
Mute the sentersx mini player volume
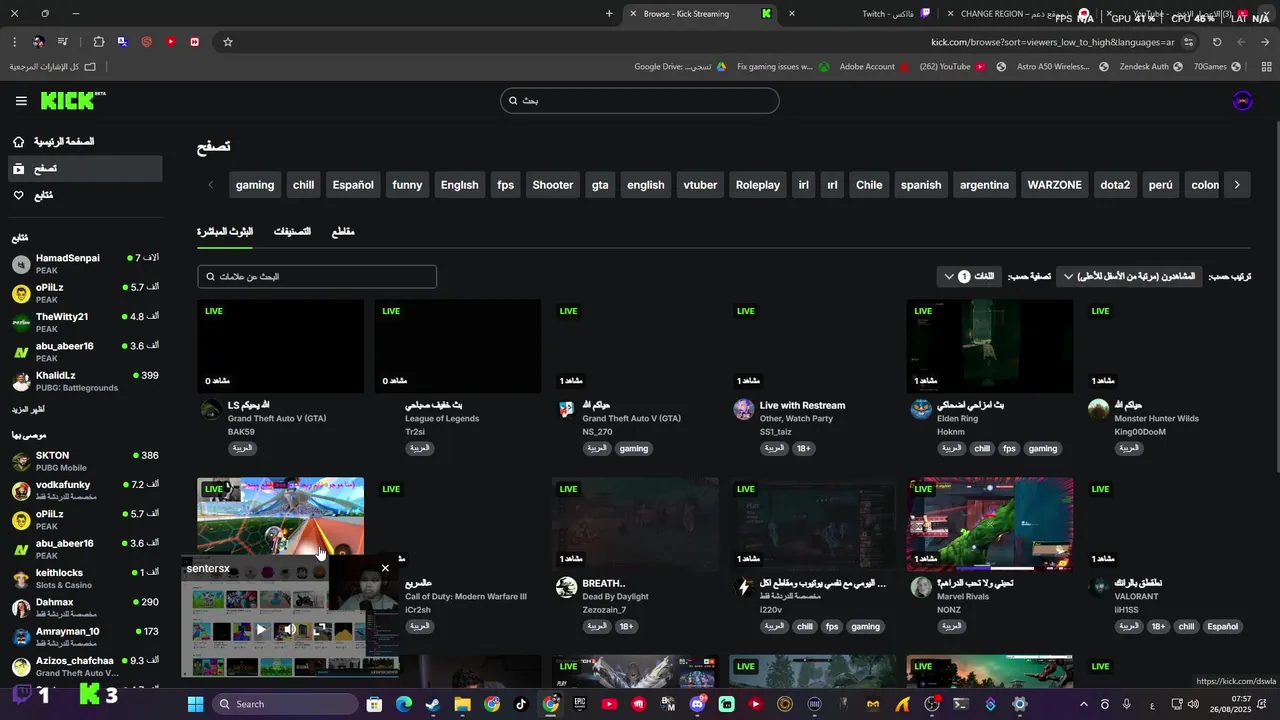289,630
